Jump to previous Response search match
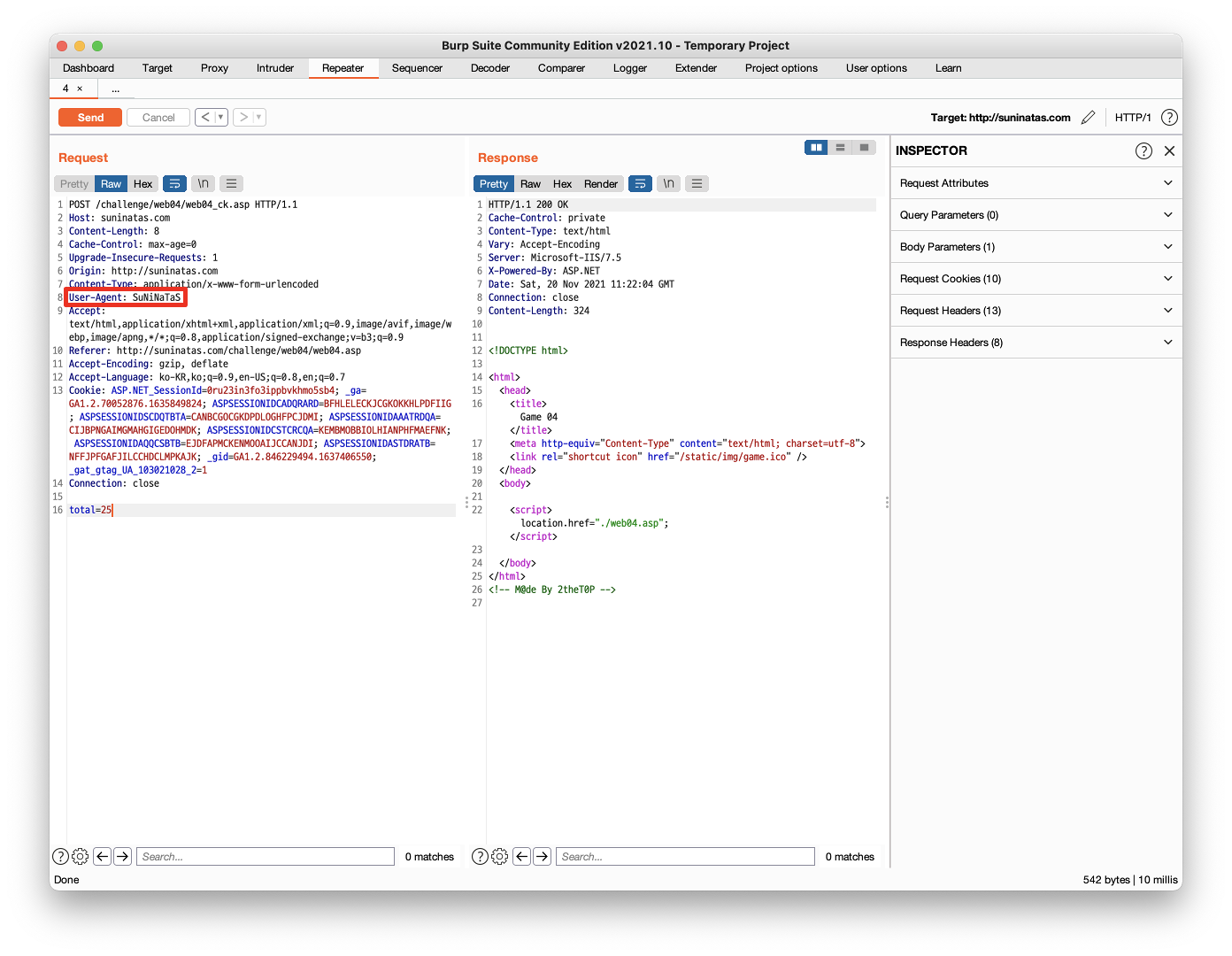This screenshot has width=1232, height=956. [x=521, y=856]
